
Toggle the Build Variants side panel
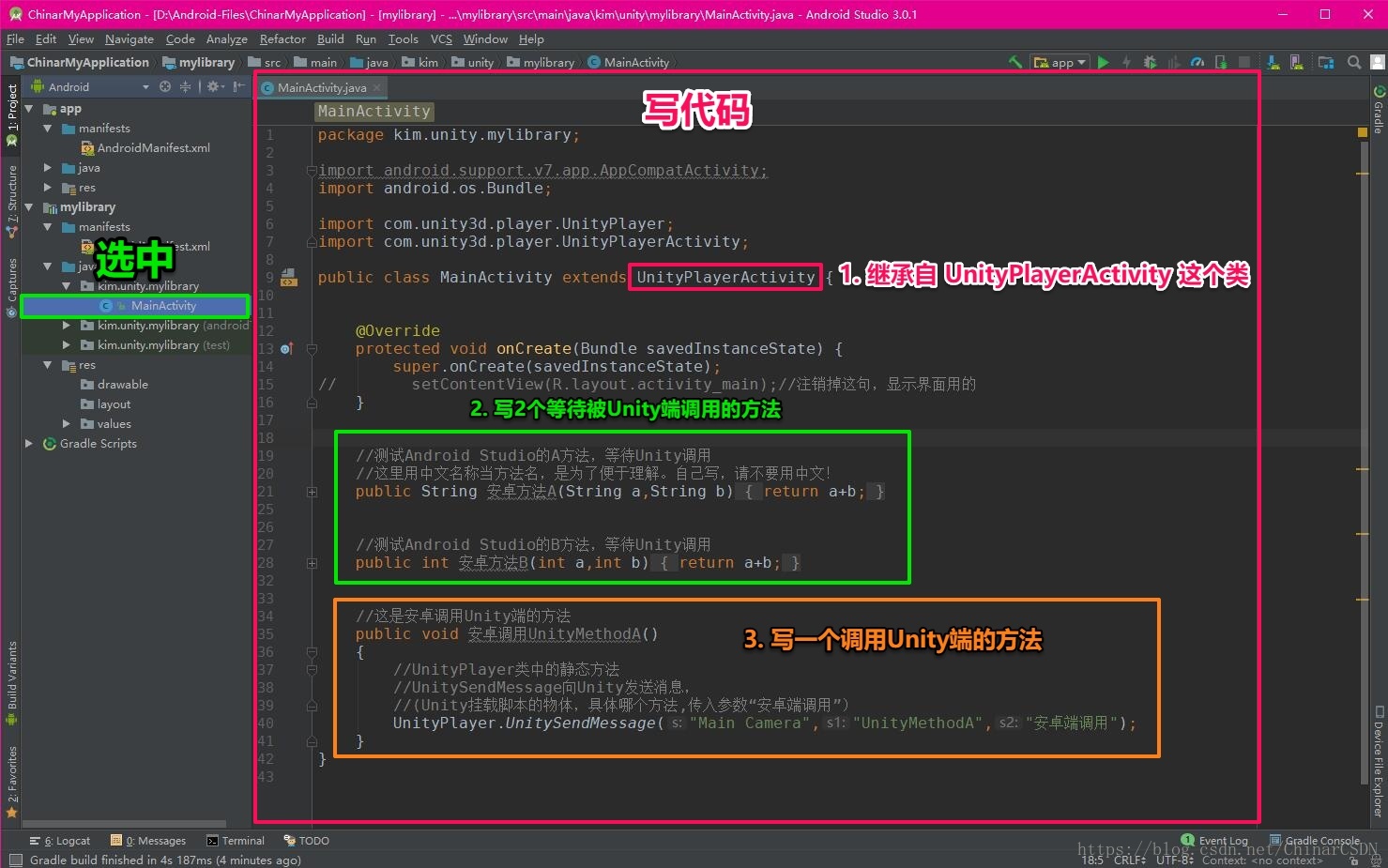point(11,683)
